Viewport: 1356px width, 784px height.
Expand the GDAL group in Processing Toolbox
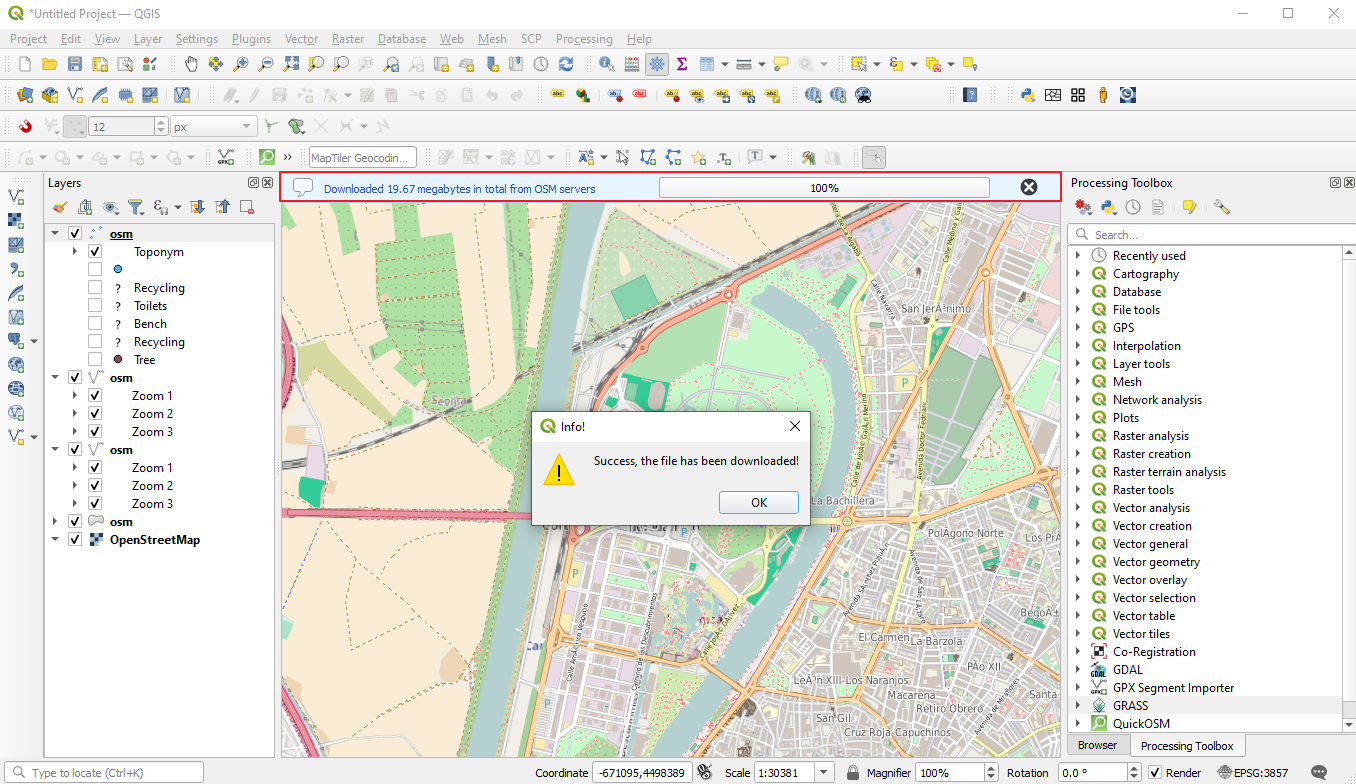point(1078,669)
